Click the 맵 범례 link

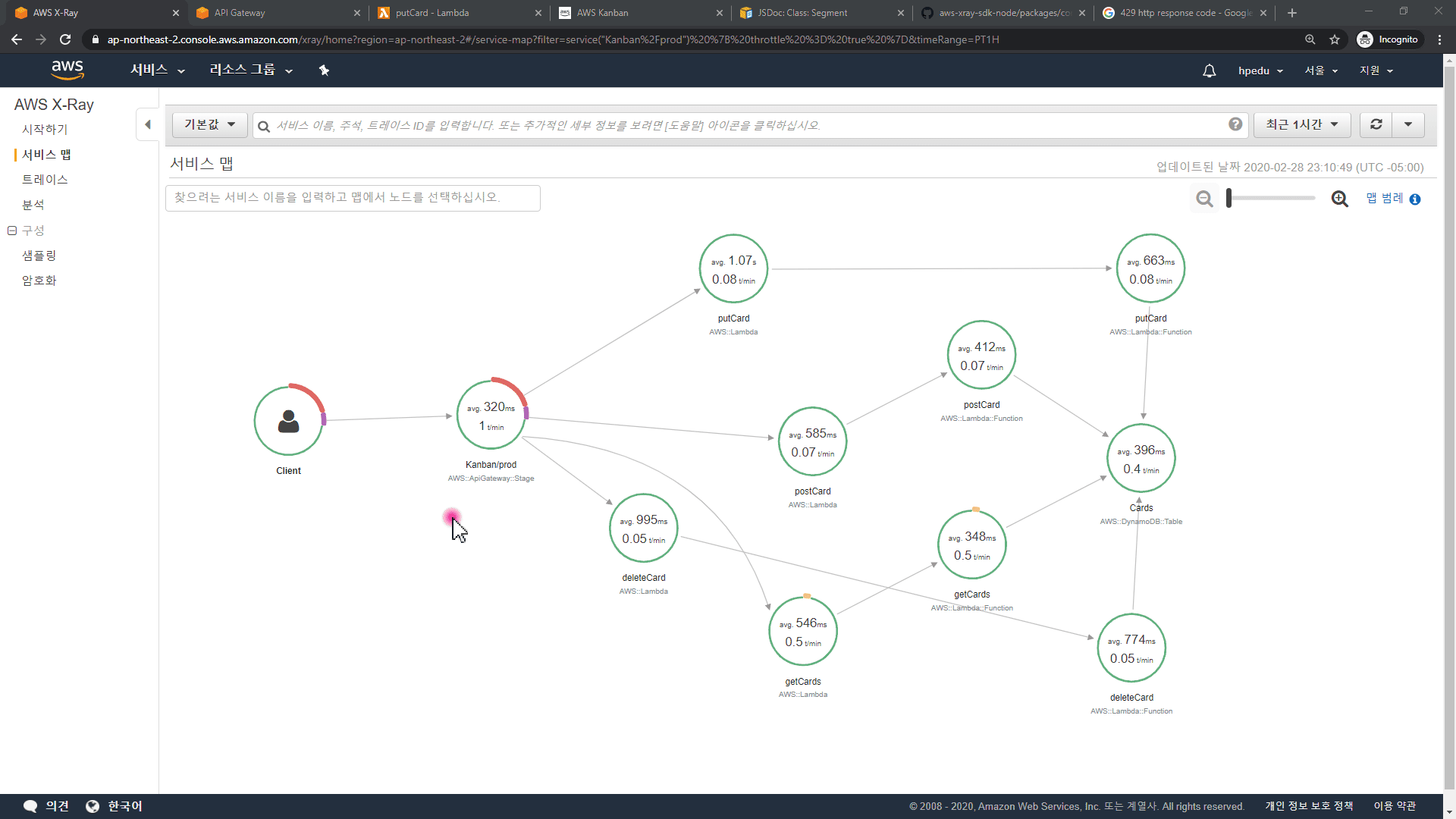click(1385, 199)
